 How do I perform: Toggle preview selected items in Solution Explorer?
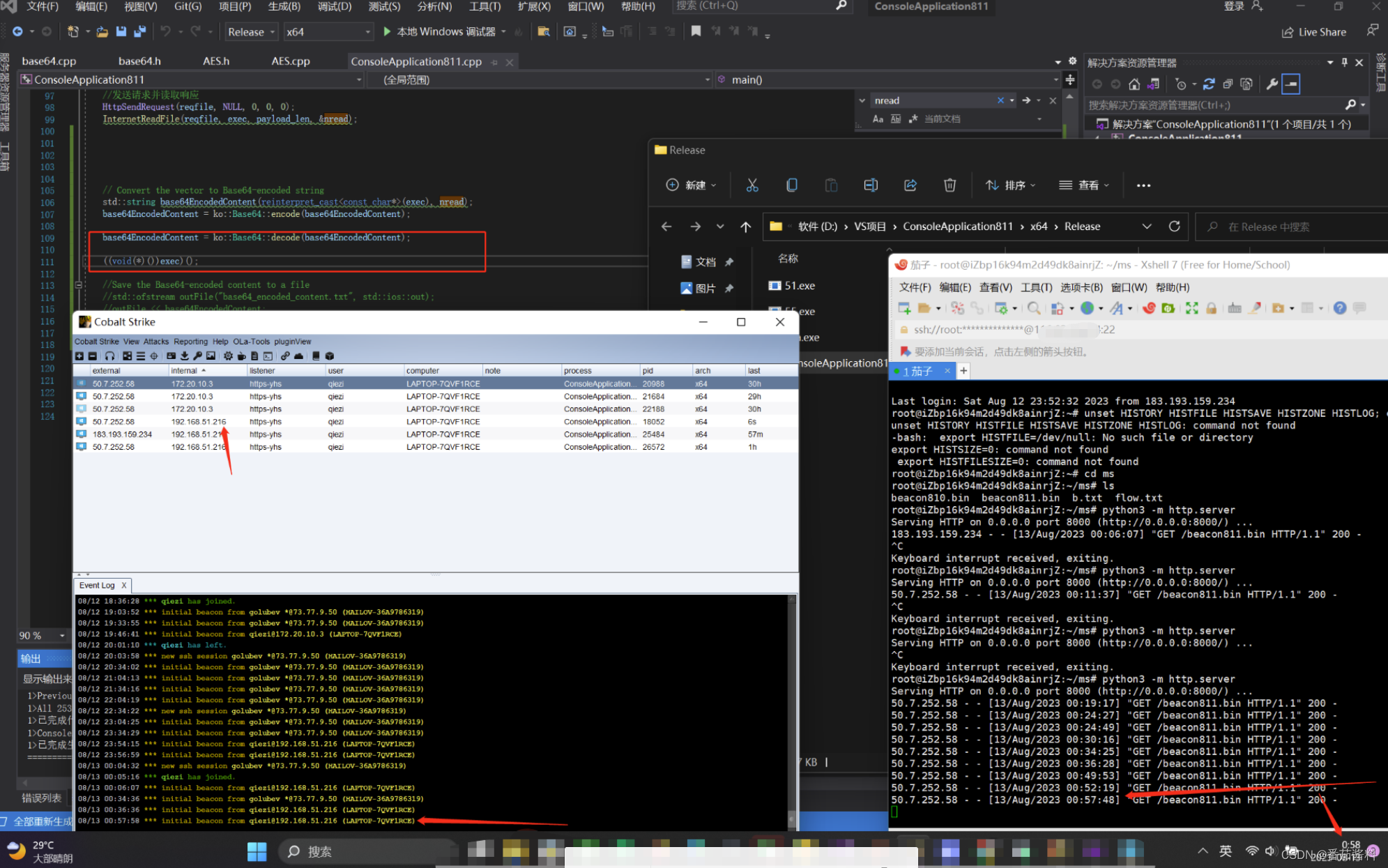[1291, 84]
